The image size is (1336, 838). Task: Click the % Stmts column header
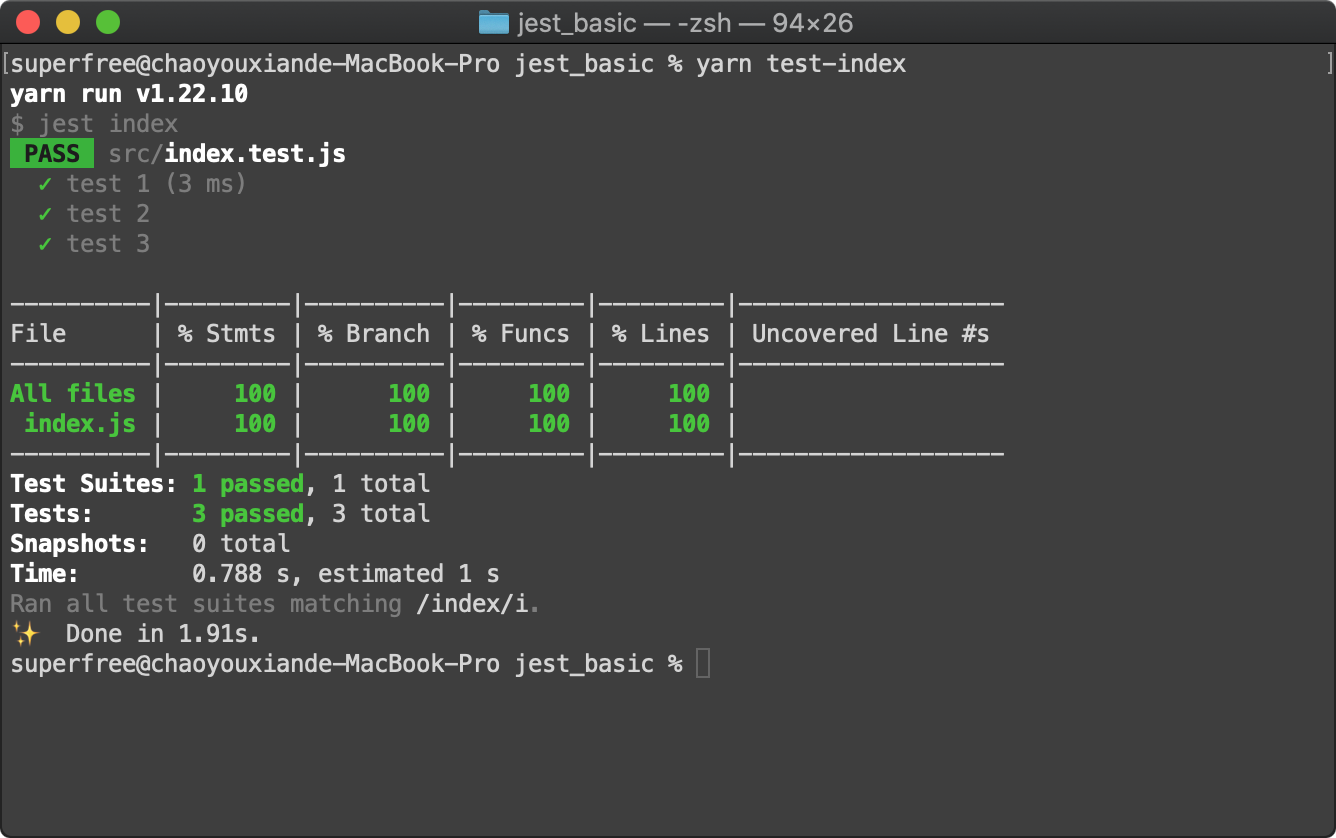click(x=226, y=334)
